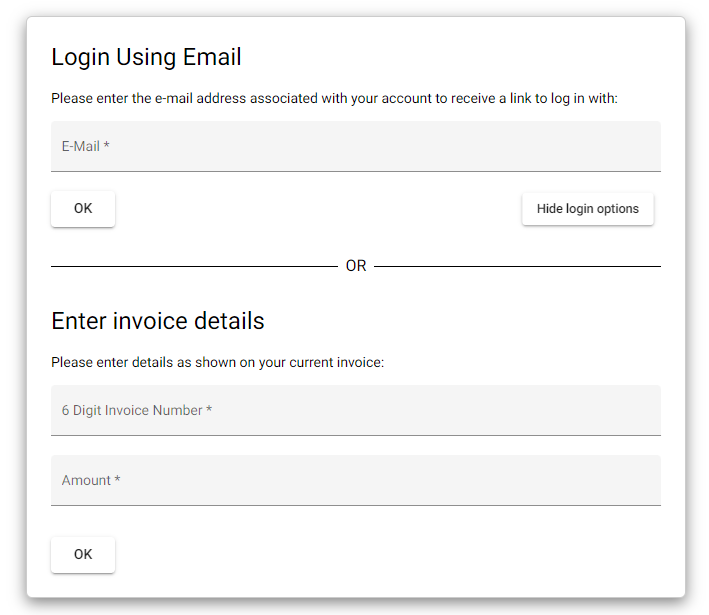The image size is (709, 615).
Task: Click the e-mail address instruction sentence
Action: pyautogui.click(x=335, y=99)
